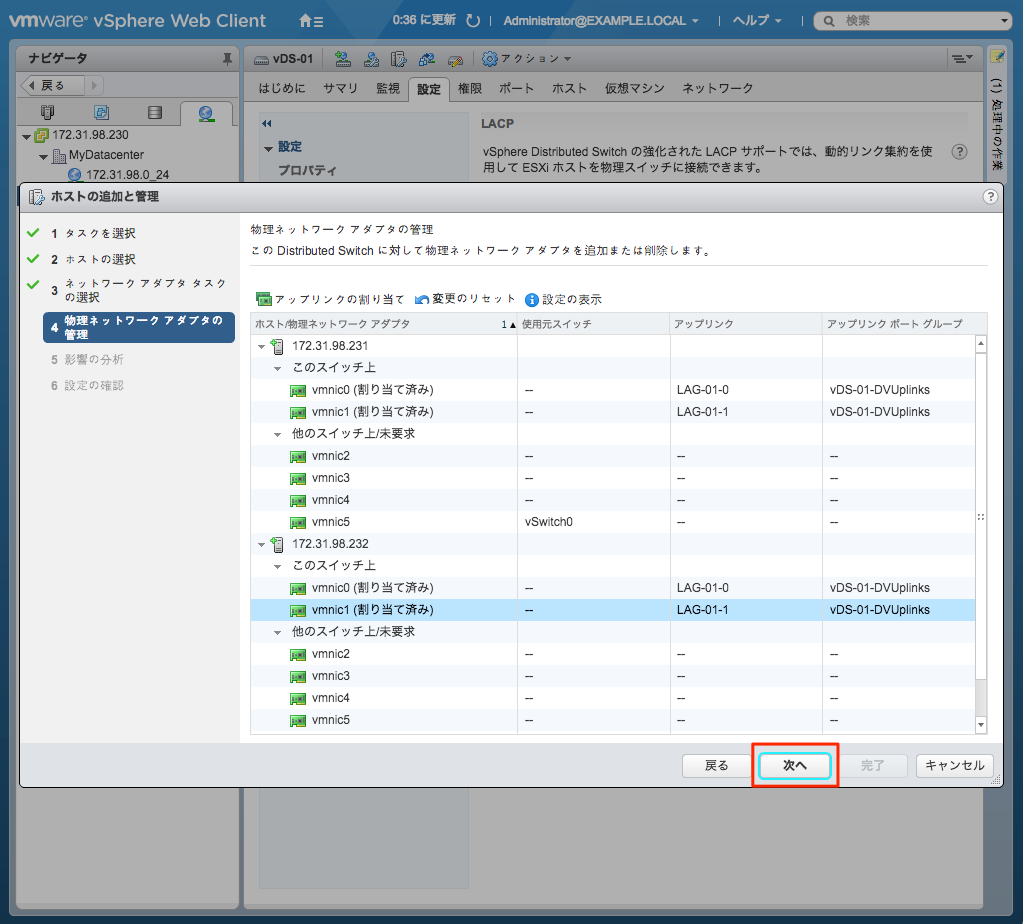Open the search options dropdown arrow
1023x924 pixels.
[1004, 21]
